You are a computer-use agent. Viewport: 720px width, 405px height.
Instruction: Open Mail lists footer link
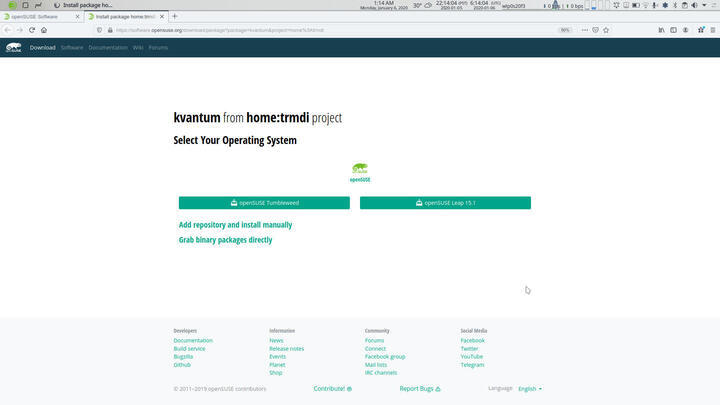pos(376,365)
